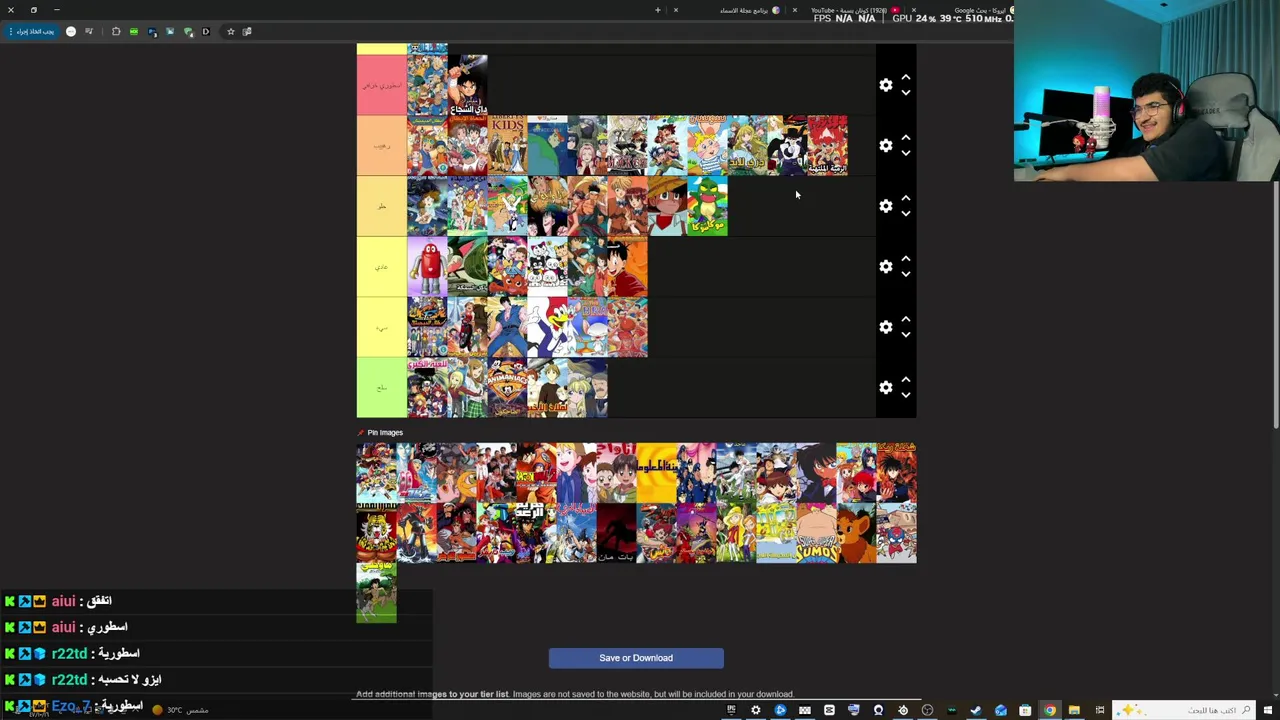
Task: Open settings gear of the green tier row
Action: point(886,388)
